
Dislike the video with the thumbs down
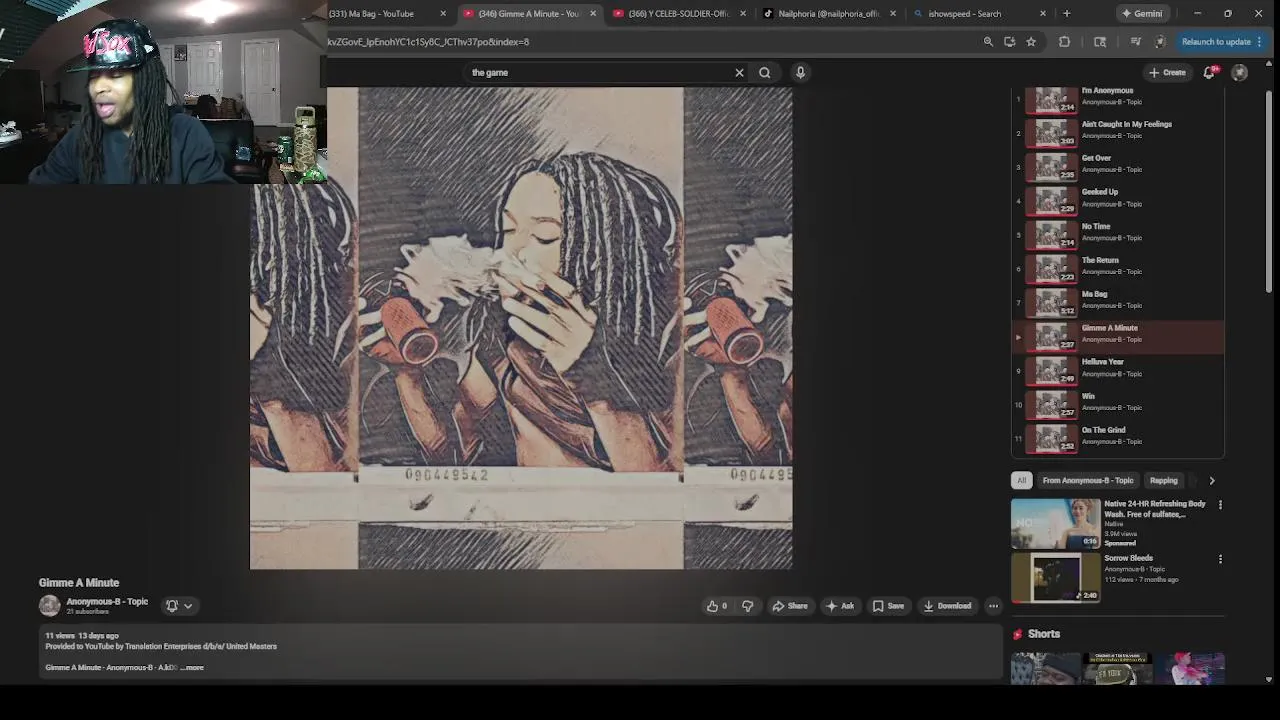[747, 606]
